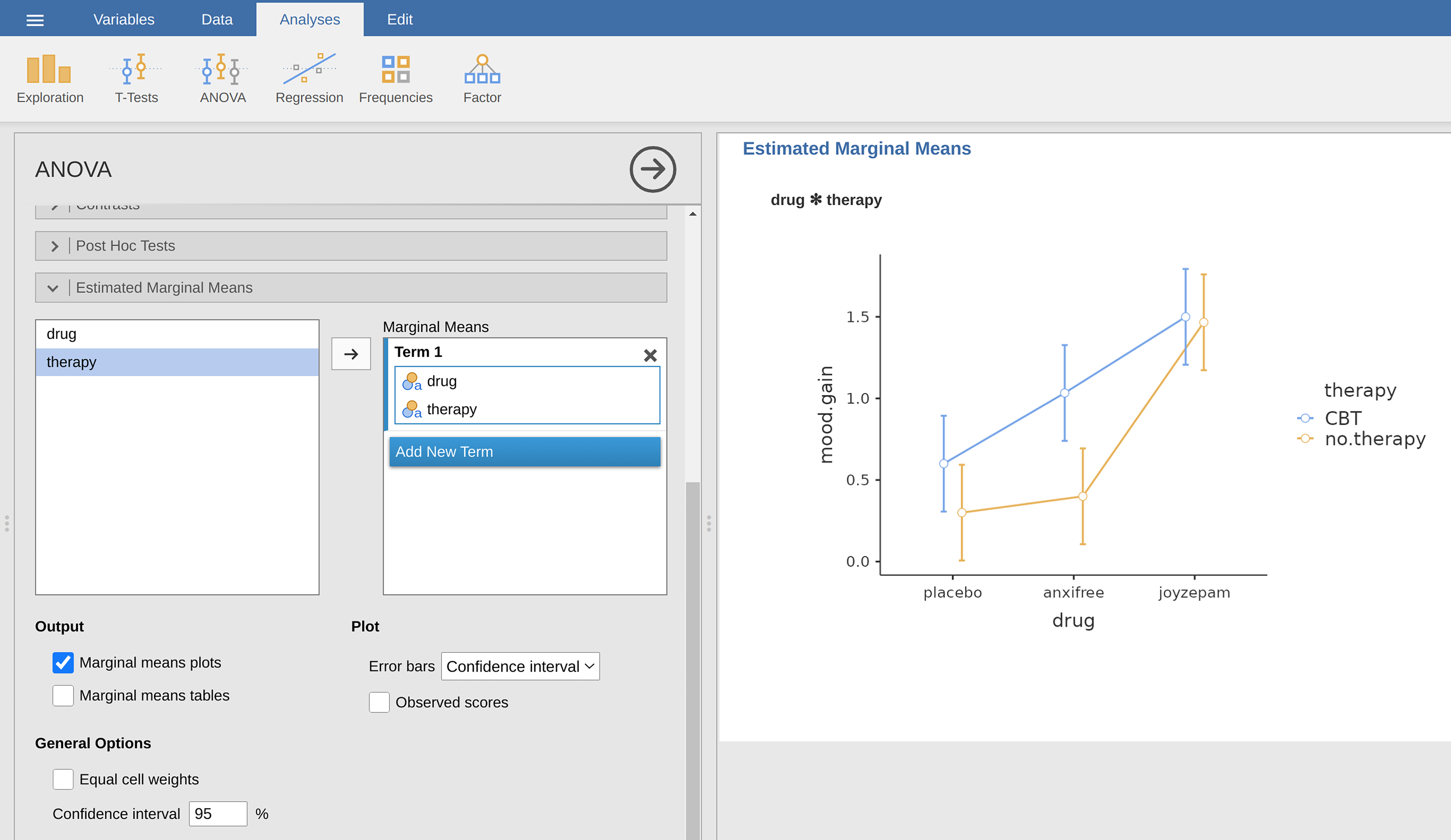
Task: Click the ANOVA panel title
Action: pyautogui.click(x=73, y=169)
